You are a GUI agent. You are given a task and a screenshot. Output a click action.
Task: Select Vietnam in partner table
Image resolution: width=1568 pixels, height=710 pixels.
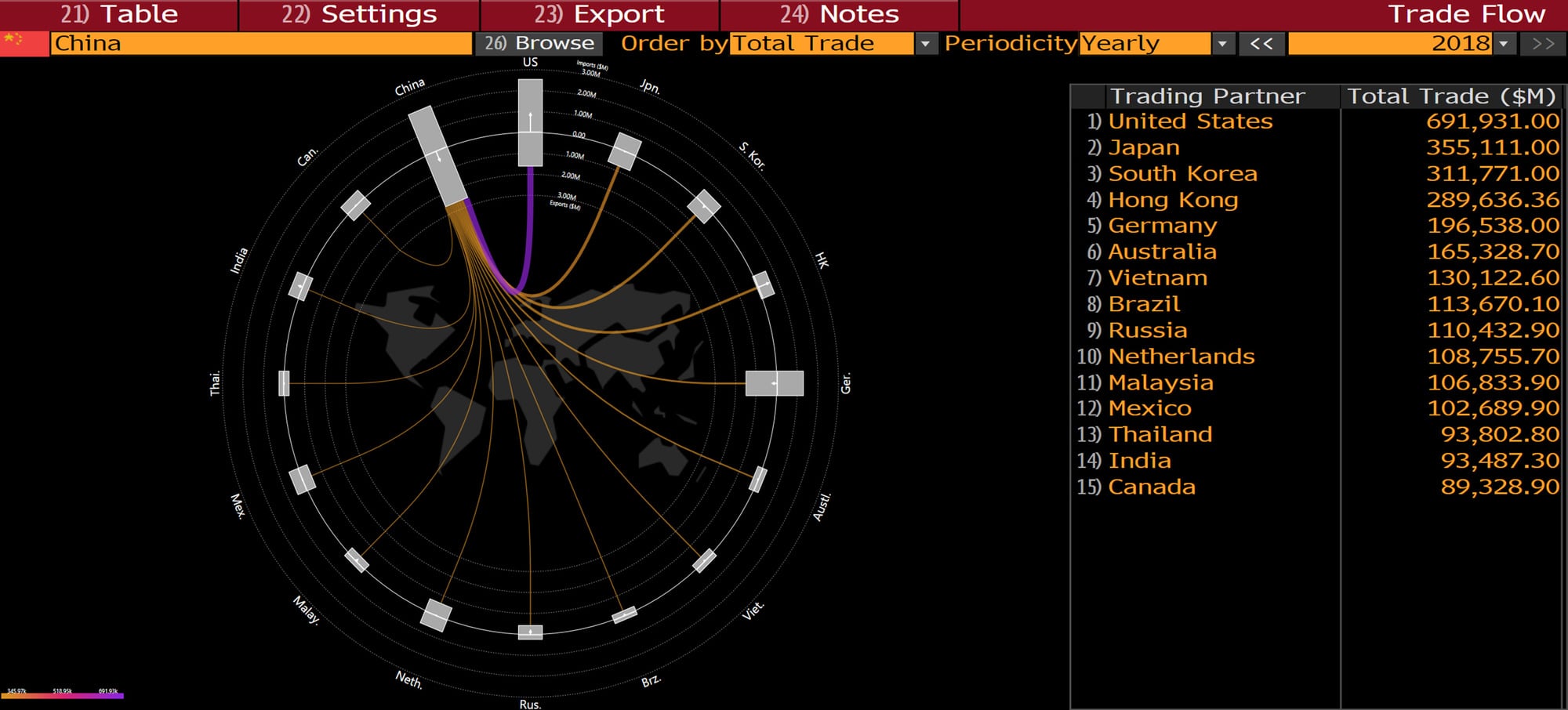tap(1158, 278)
